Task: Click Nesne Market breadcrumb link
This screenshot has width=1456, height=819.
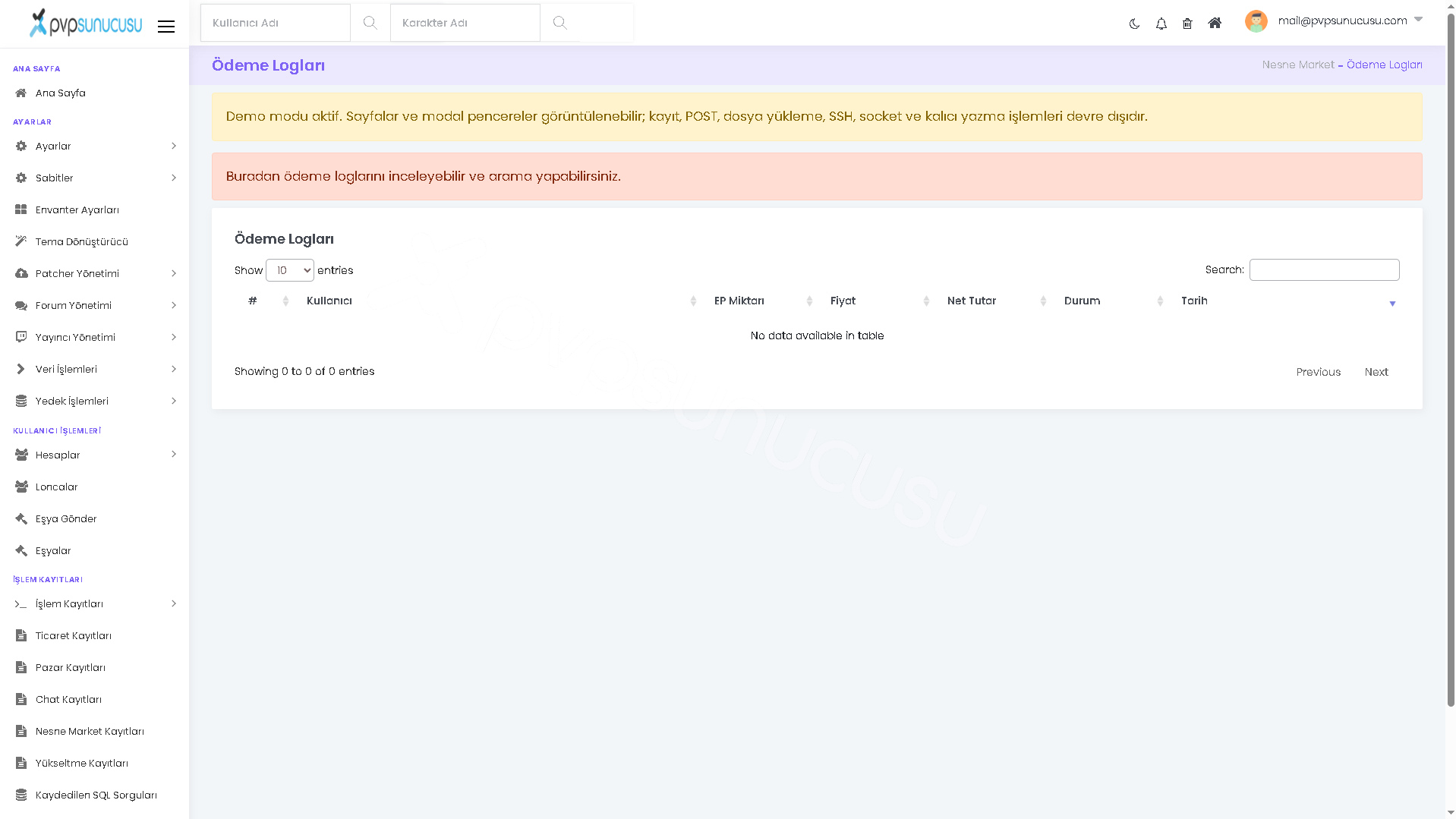Action: tap(1297, 65)
